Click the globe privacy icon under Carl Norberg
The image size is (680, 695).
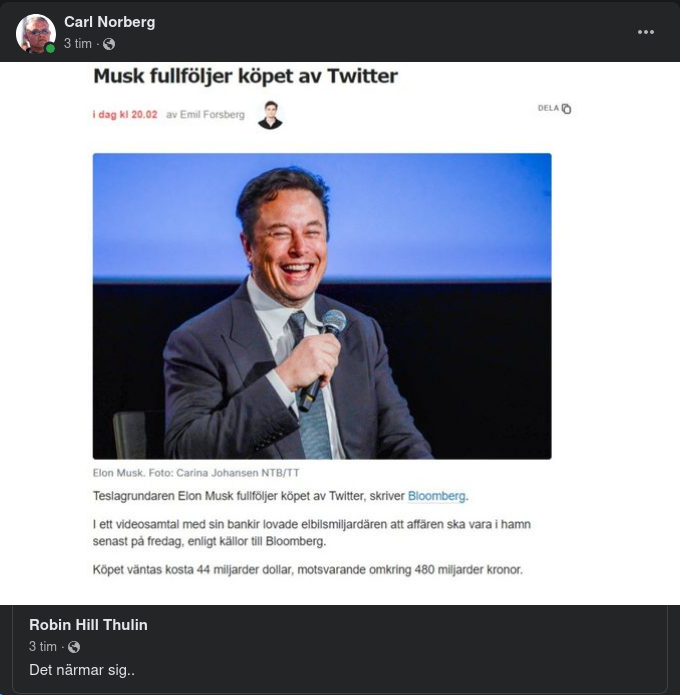[x=109, y=44]
